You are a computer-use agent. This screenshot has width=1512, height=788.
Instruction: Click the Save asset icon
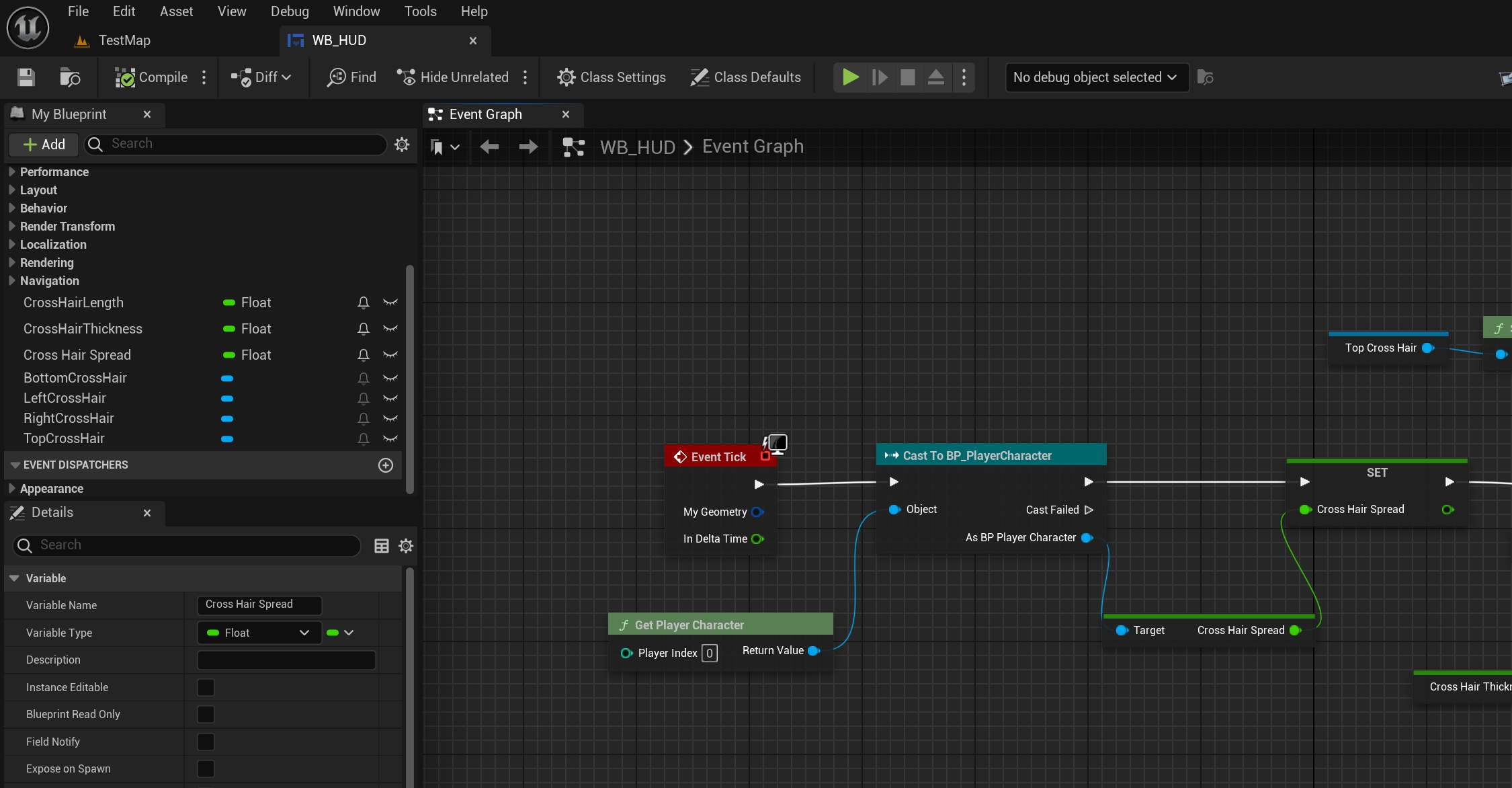(26, 77)
